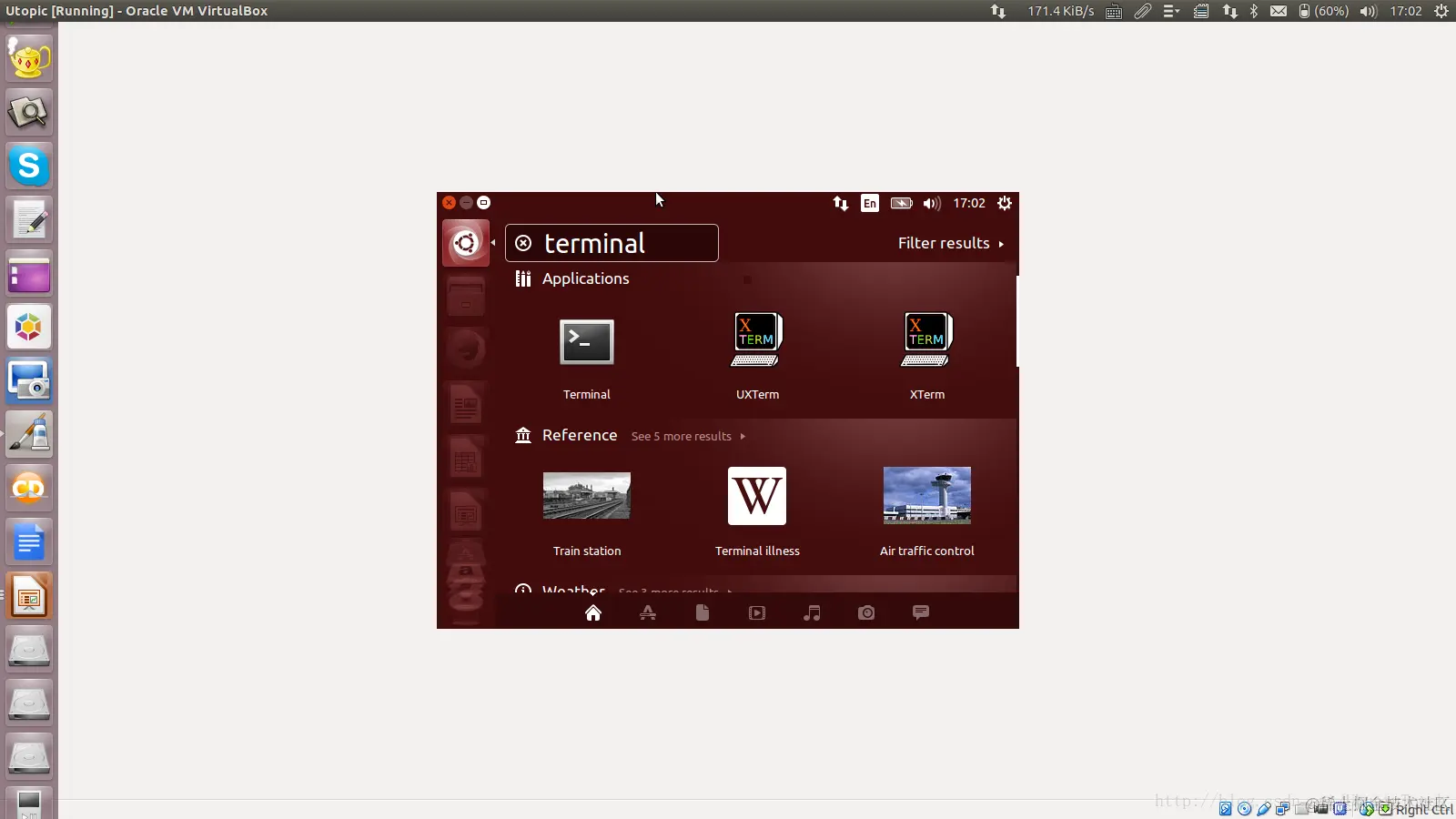1456x819 pixels.
Task: Click the Dash results vertical scrollbar
Action: (x=1016, y=321)
